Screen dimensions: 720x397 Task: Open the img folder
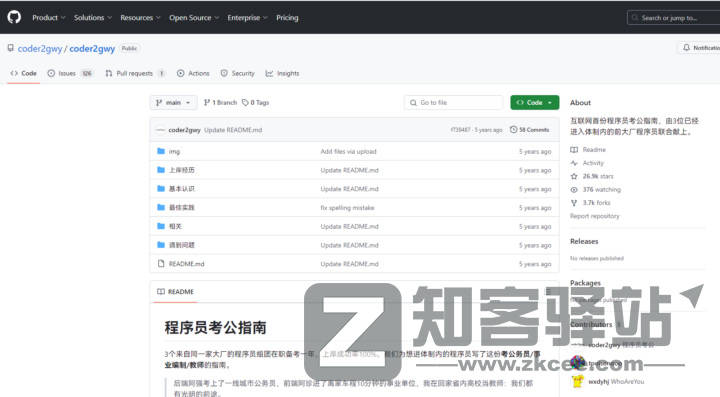pos(174,151)
